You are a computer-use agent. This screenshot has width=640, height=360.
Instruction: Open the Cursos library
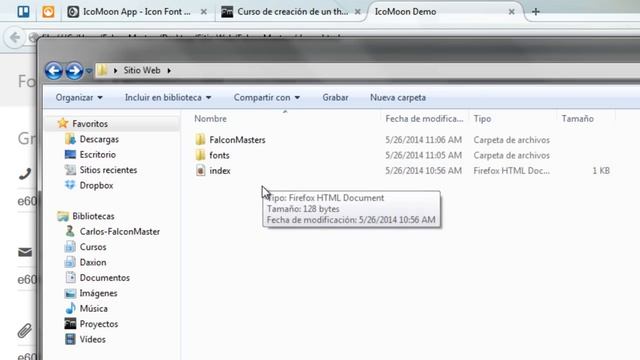pos(93,247)
